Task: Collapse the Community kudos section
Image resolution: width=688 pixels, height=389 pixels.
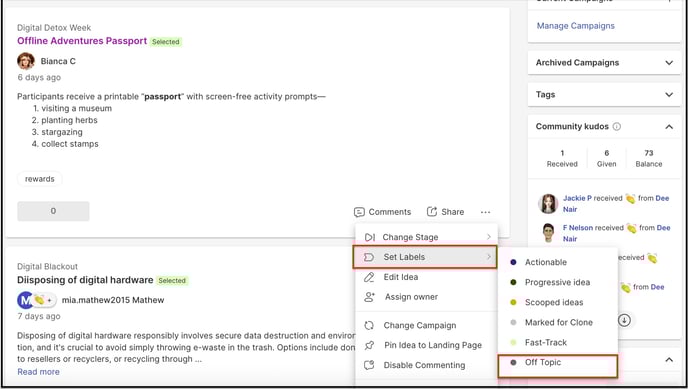Action: point(669,127)
